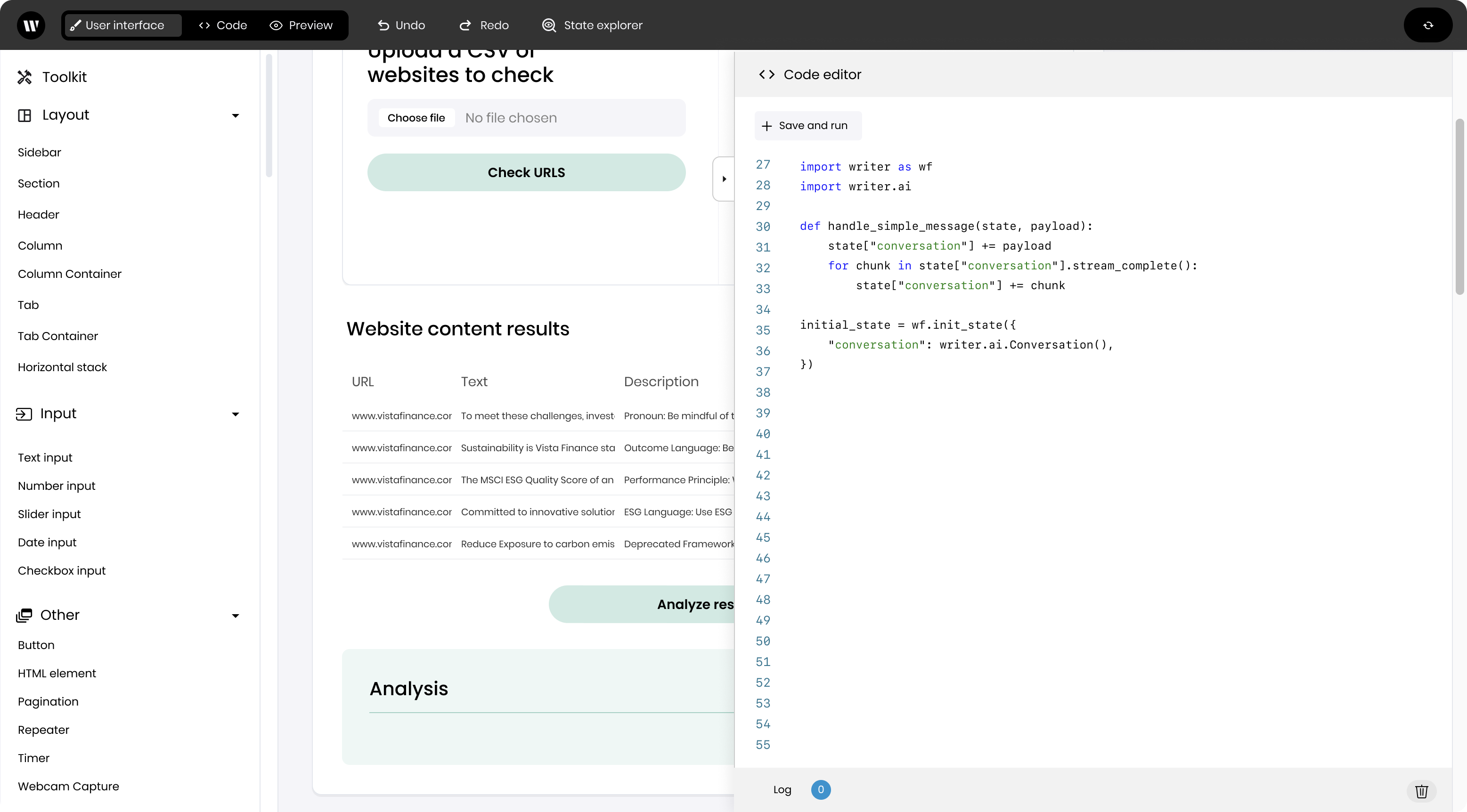Click the Undo arrow icon
This screenshot has width=1467, height=812.
(383, 25)
